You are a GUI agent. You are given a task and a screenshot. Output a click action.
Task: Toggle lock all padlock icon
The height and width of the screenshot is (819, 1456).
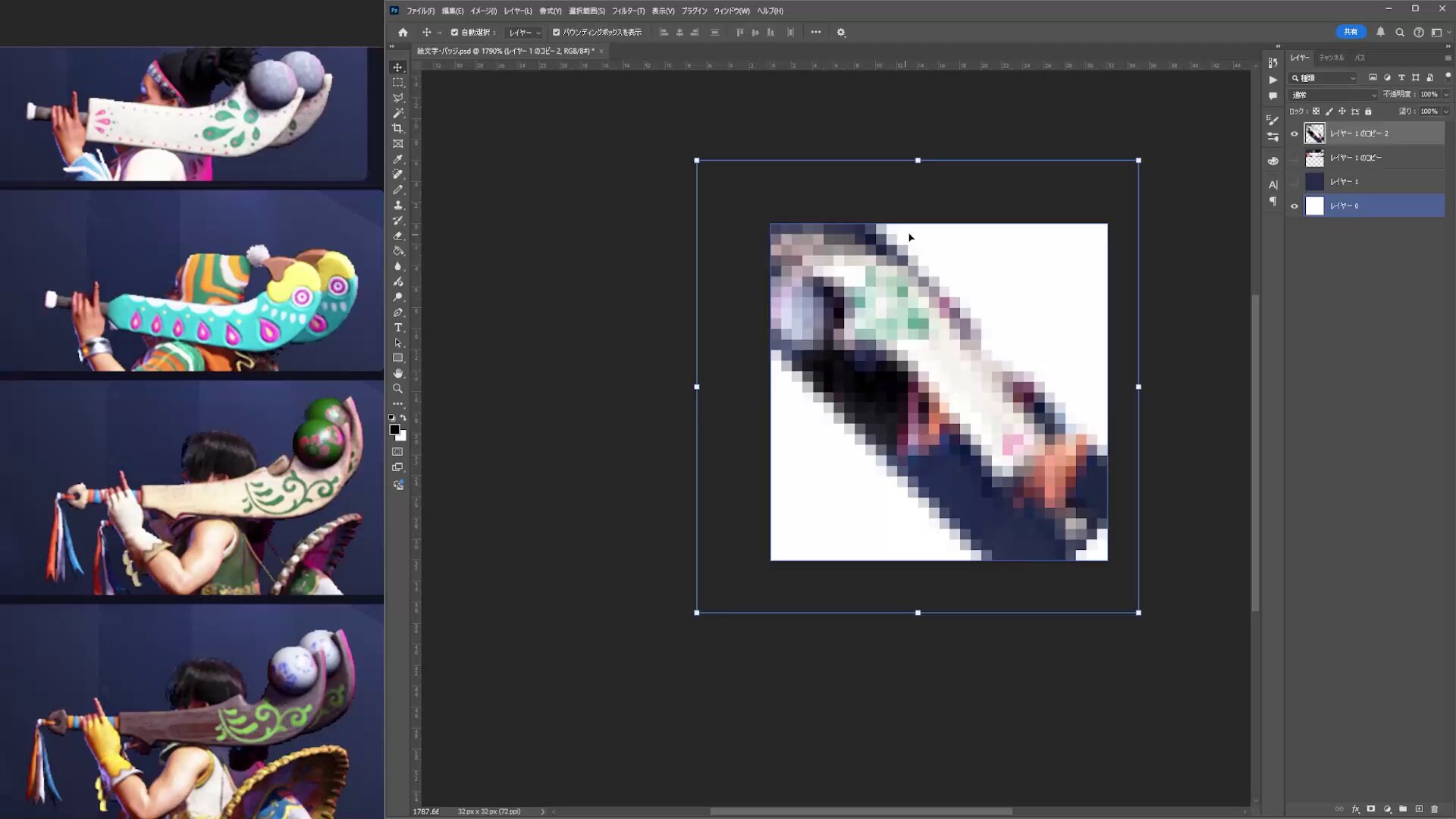click(1368, 111)
